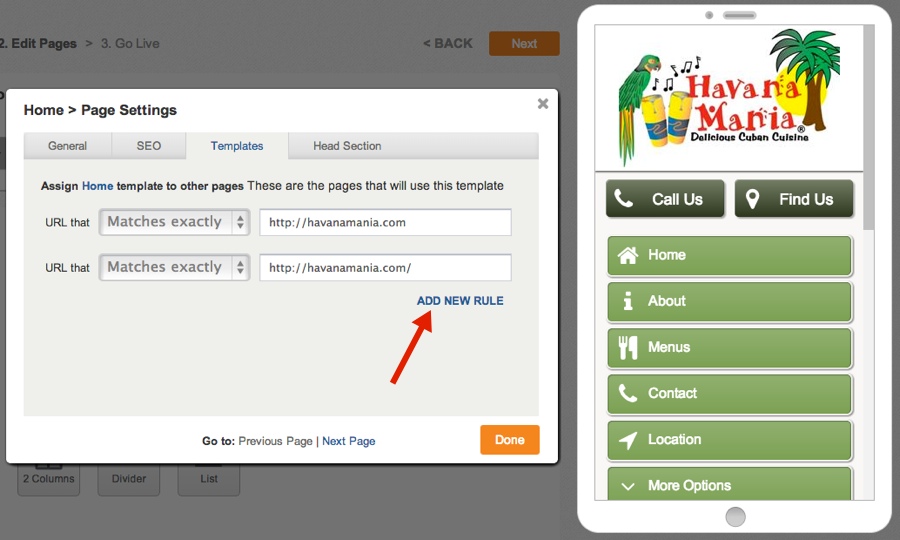Click the arrow icon on Location item
This screenshot has width=900, height=540.
[x=628, y=440]
